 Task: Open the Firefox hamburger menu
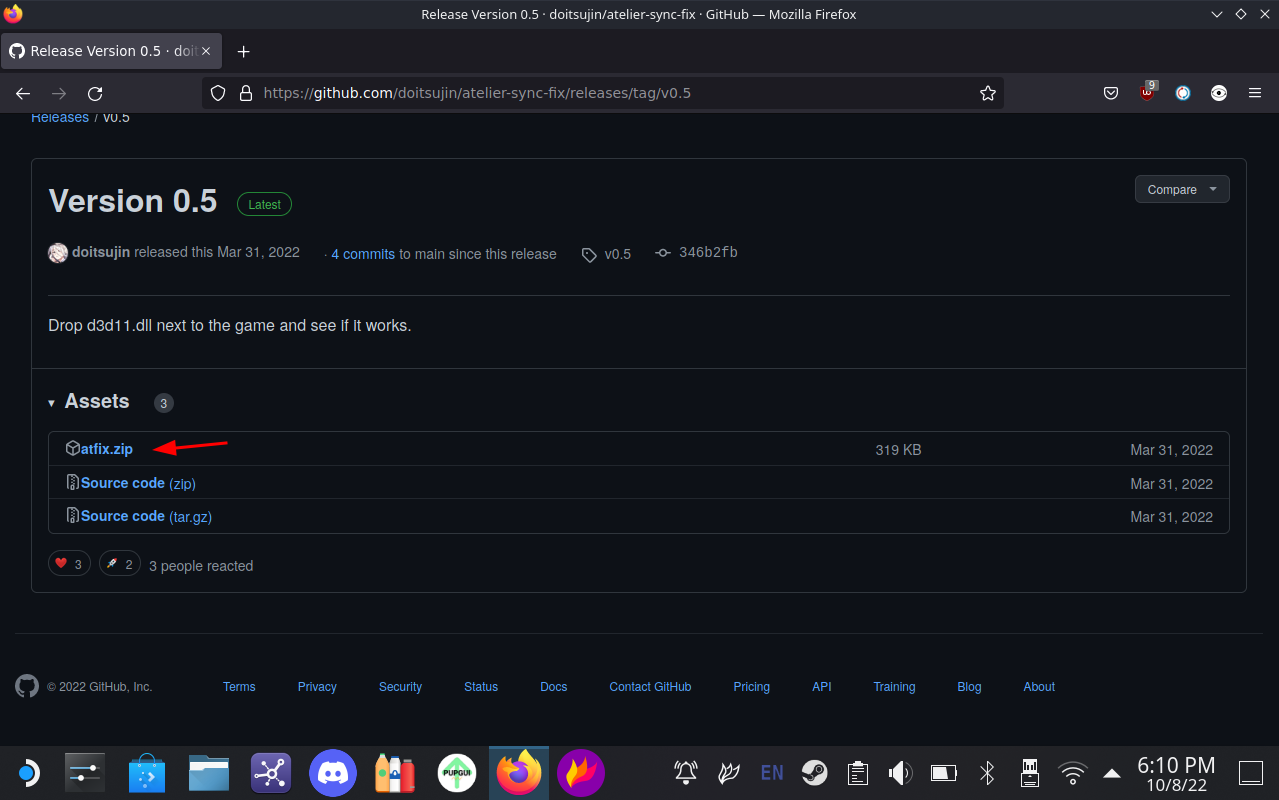(1255, 93)
